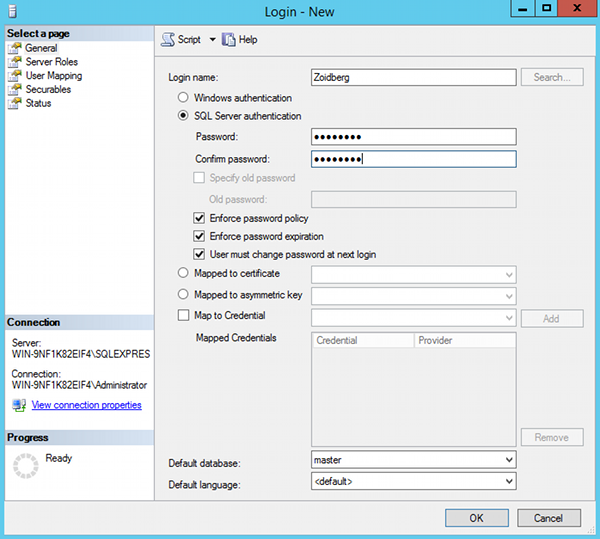
Task: Switch to Server Roles page
Action: pos(52,62)
